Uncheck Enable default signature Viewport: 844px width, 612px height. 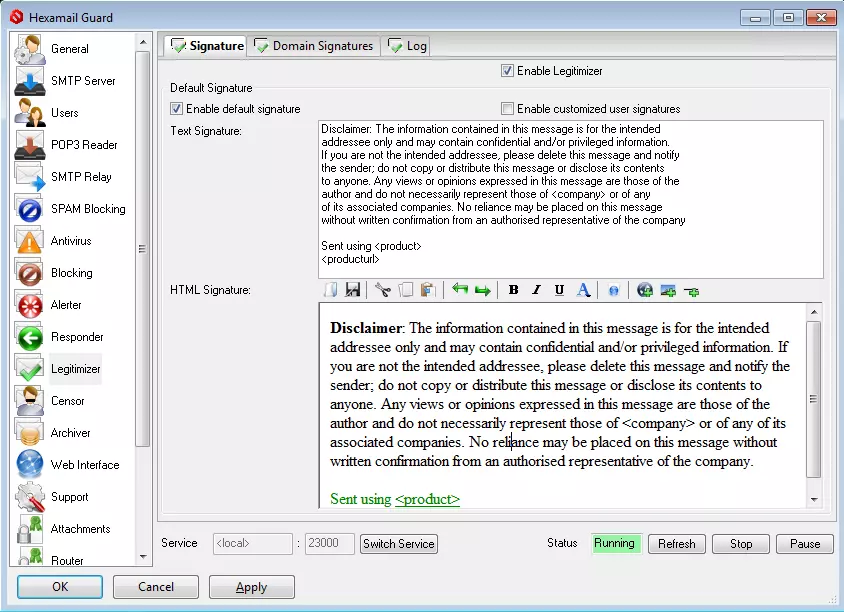coord(177,109)
